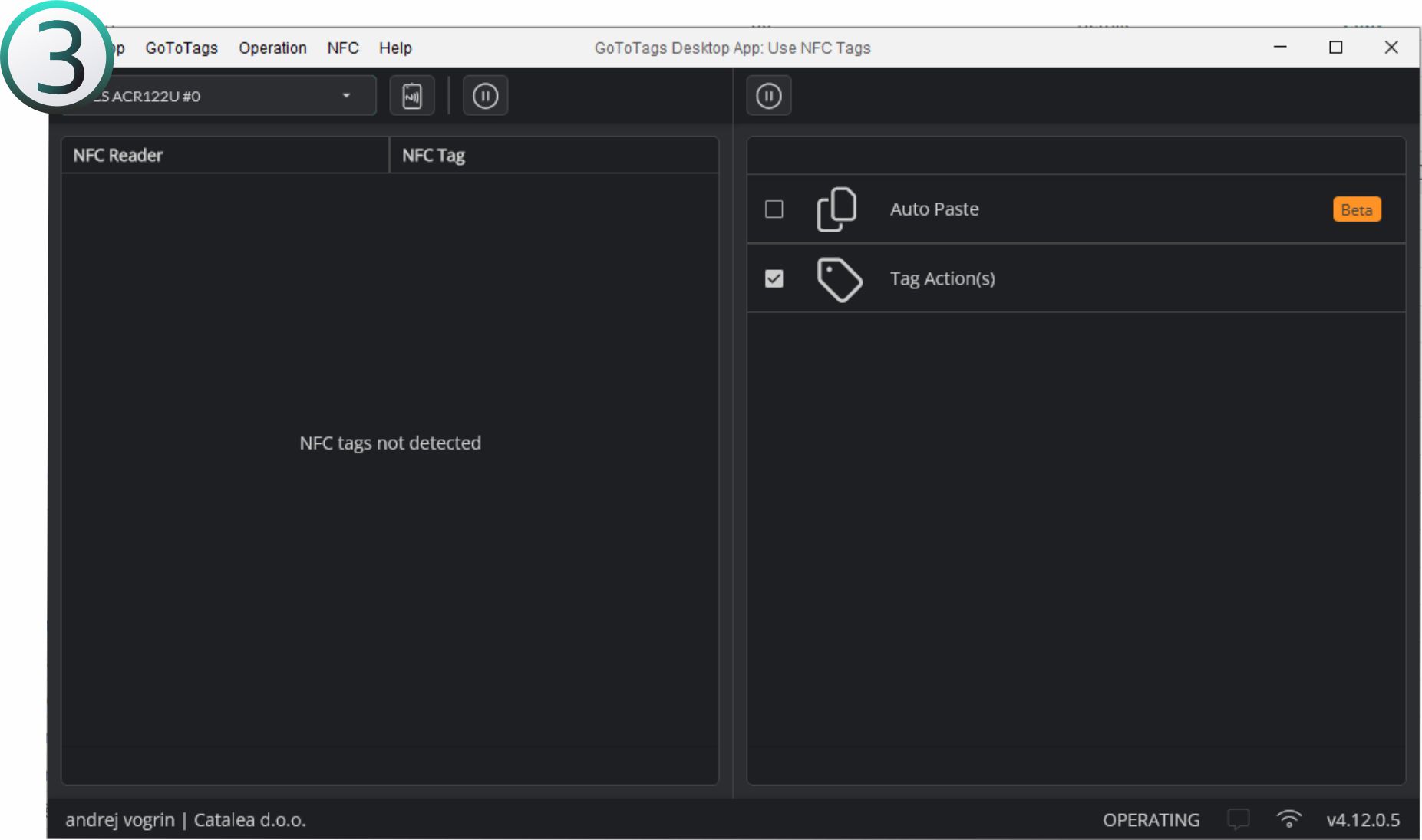Image resolution: width=1422 pixels, height=840 pixels.
Task: Open the Operation menu
Action: 272,48
